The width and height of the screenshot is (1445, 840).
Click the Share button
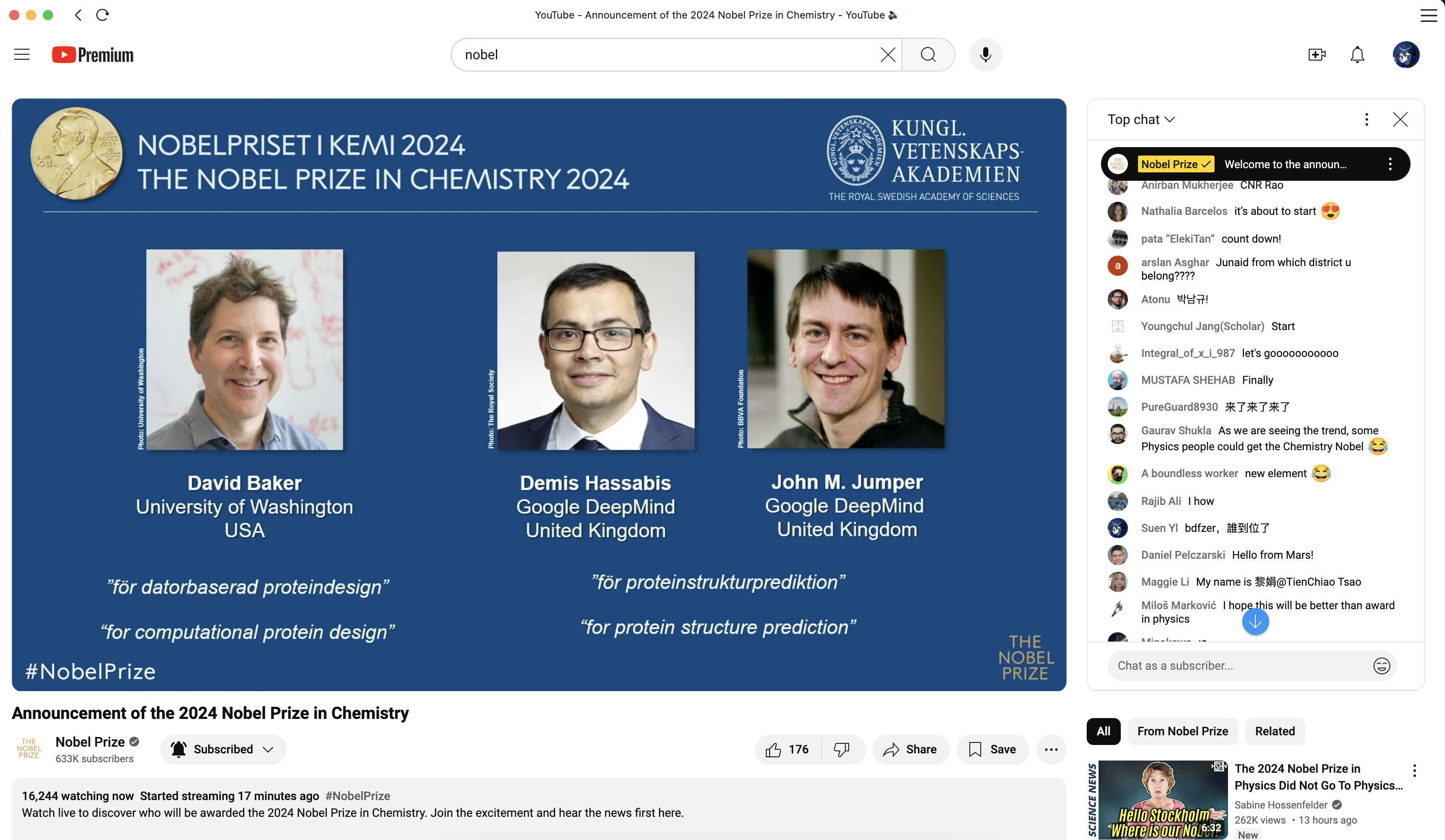[x=910, y=749]
